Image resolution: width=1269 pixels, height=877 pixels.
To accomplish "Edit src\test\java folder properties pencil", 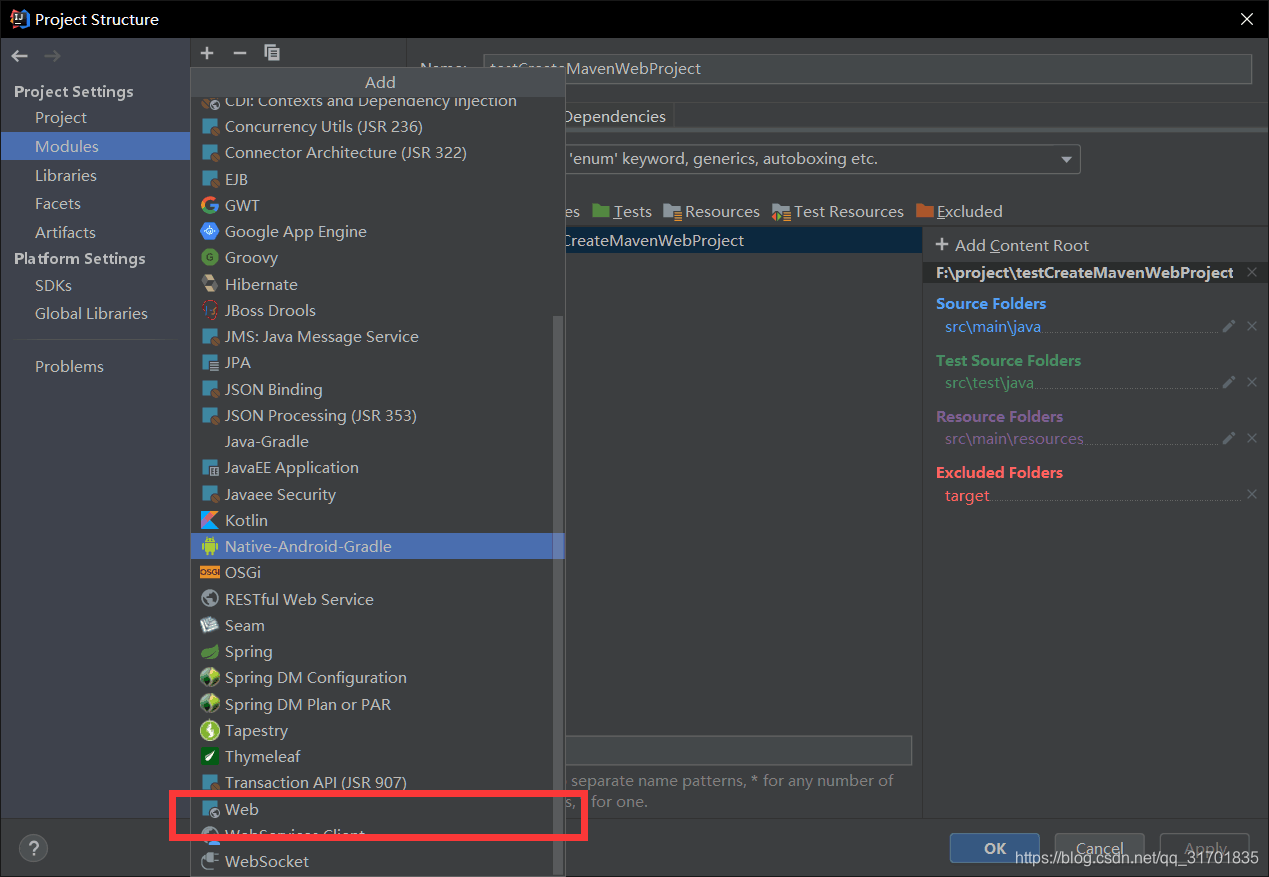I will 1229,382.
